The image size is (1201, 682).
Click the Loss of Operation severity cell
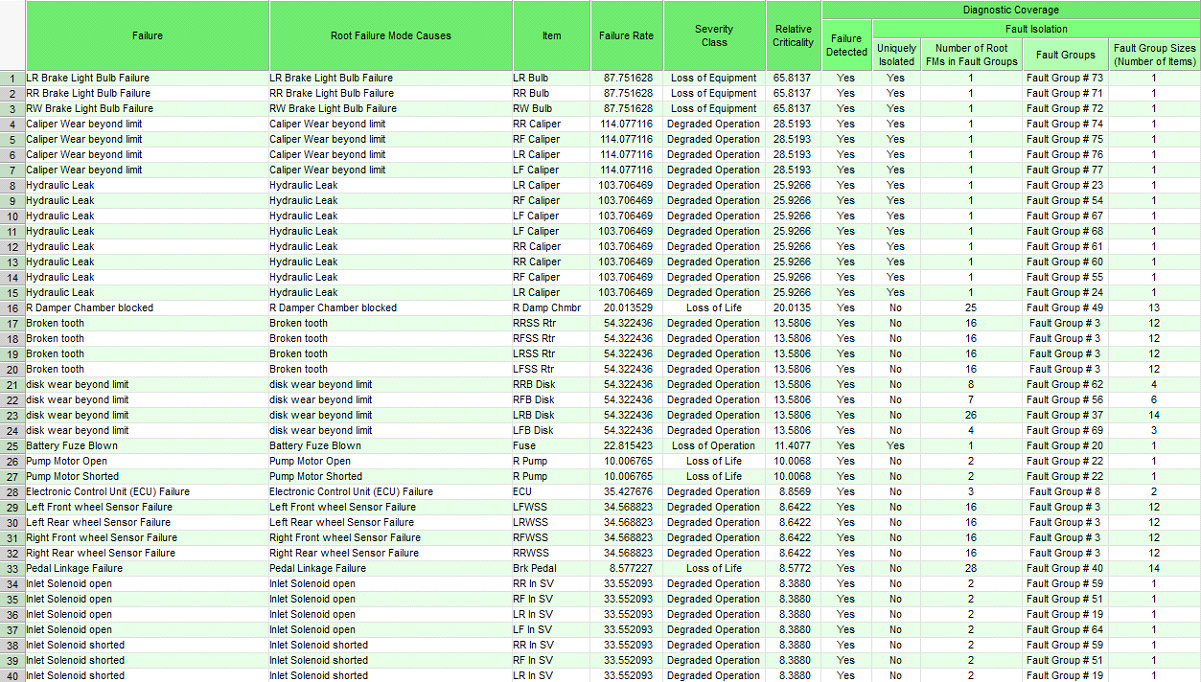click(x=713, y=446)
